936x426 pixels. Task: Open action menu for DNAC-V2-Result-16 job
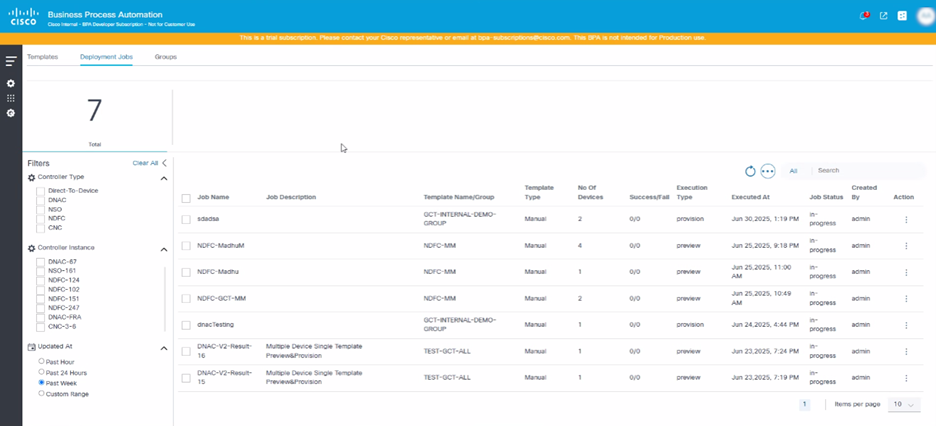[906, 351]
